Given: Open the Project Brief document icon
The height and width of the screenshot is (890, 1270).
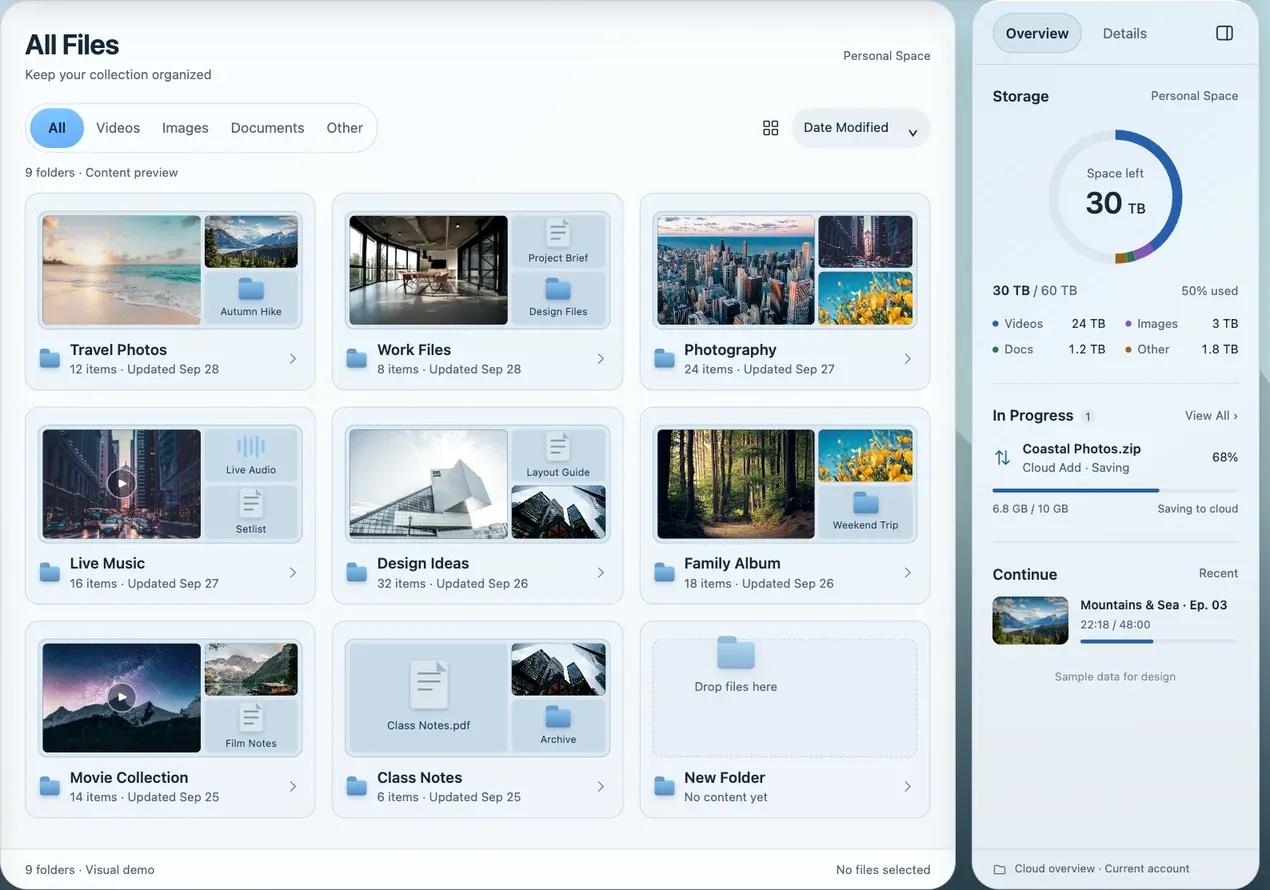Looking at the screenshot, I should tap(558, 233).
